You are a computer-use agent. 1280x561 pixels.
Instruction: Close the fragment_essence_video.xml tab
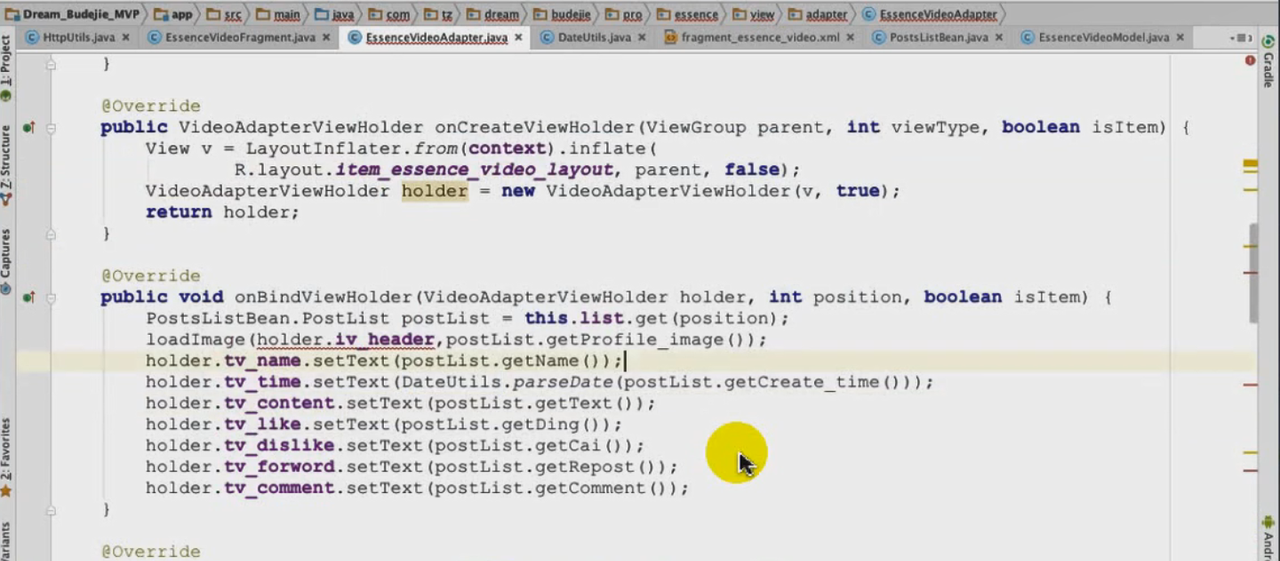[848, 38]
